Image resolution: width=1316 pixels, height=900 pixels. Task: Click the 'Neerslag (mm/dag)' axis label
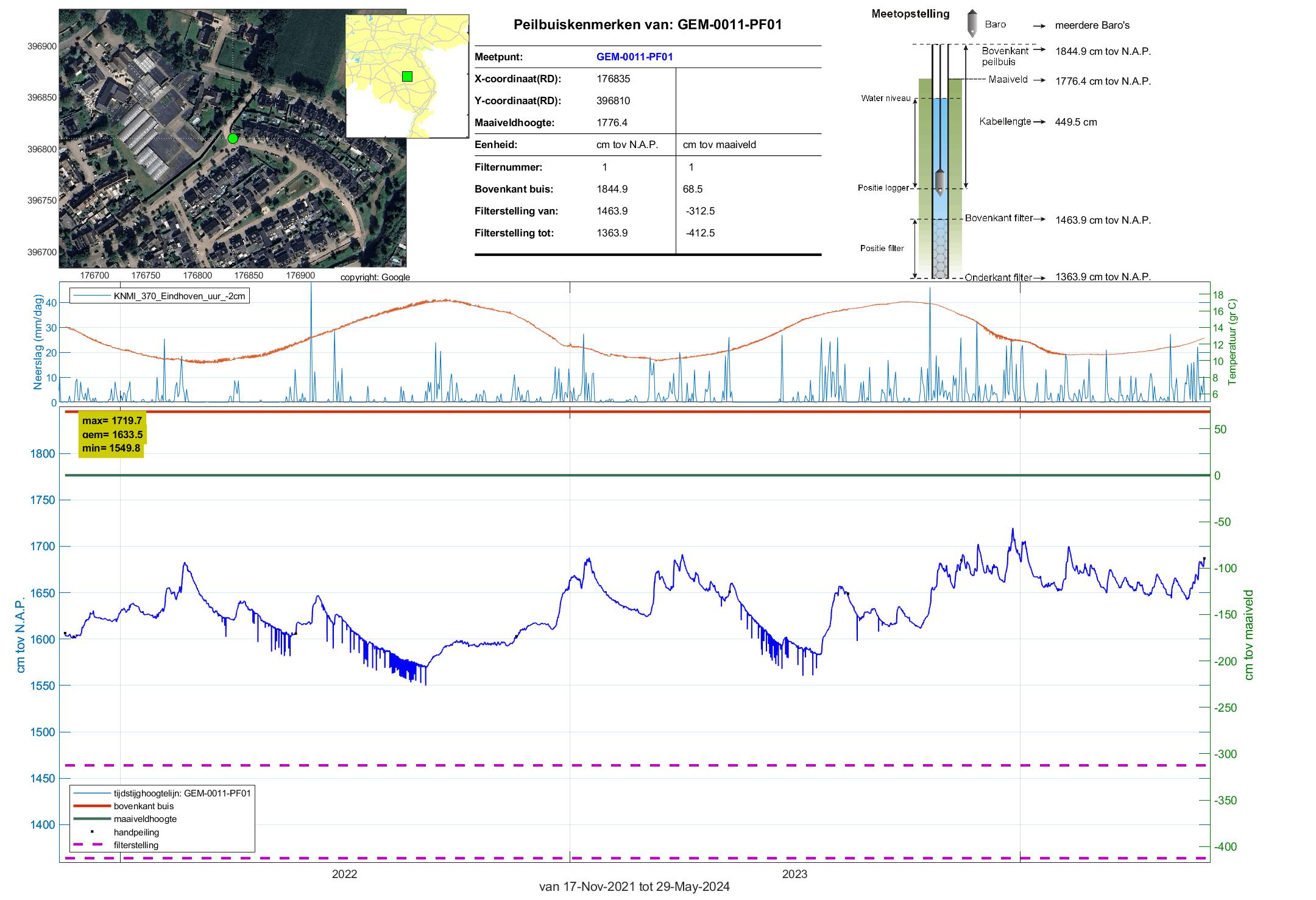pyautogui.click(x=38, y=342)
